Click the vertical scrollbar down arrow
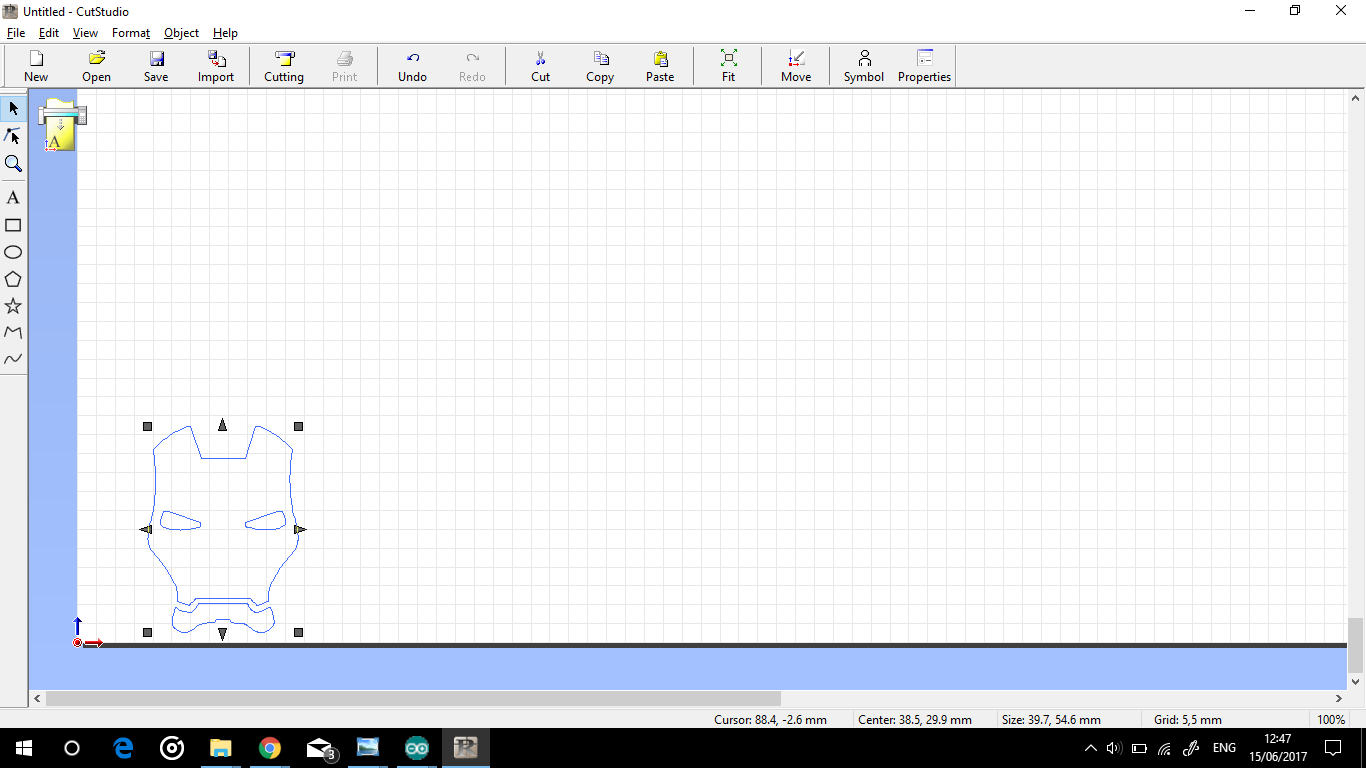This screenshot has height=768, width=1366. 1355,681
